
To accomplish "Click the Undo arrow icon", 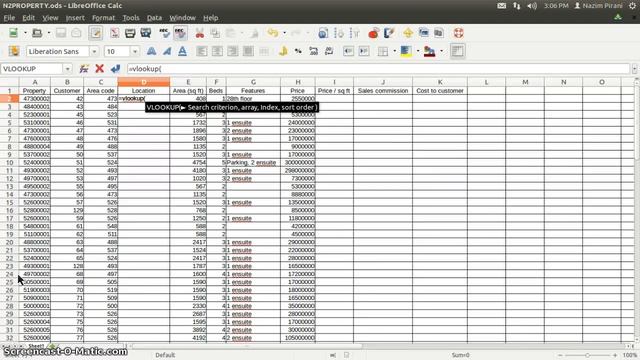I will click(273, 33).
